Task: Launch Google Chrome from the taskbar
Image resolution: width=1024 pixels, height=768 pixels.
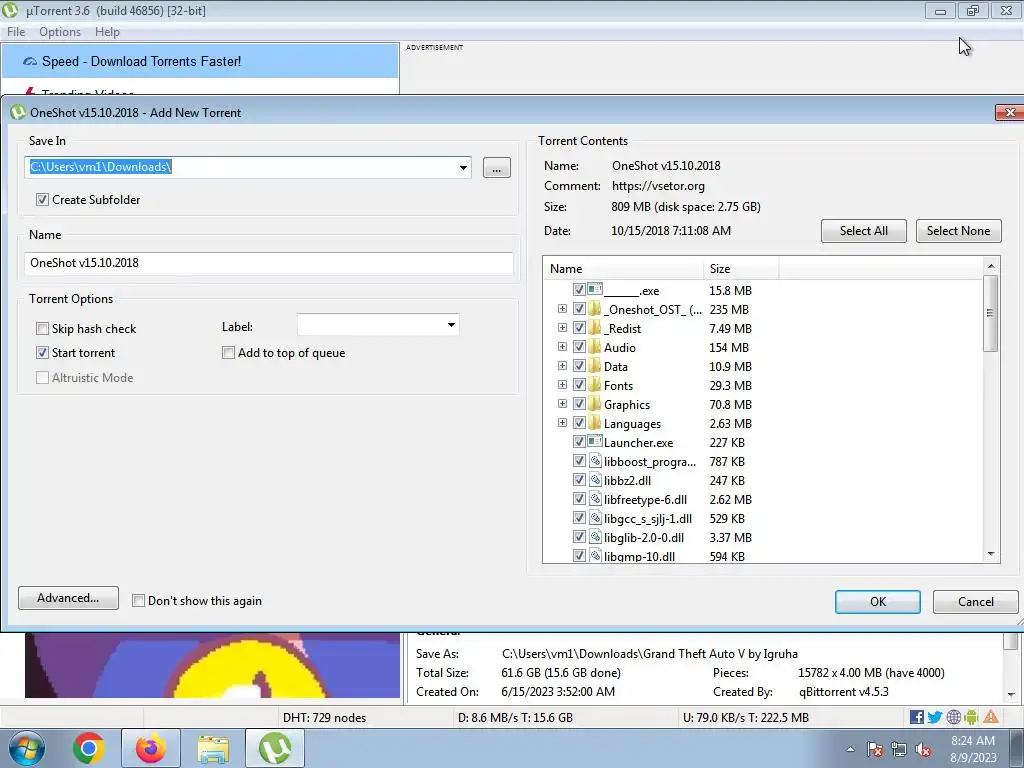Action: point(89,748)
